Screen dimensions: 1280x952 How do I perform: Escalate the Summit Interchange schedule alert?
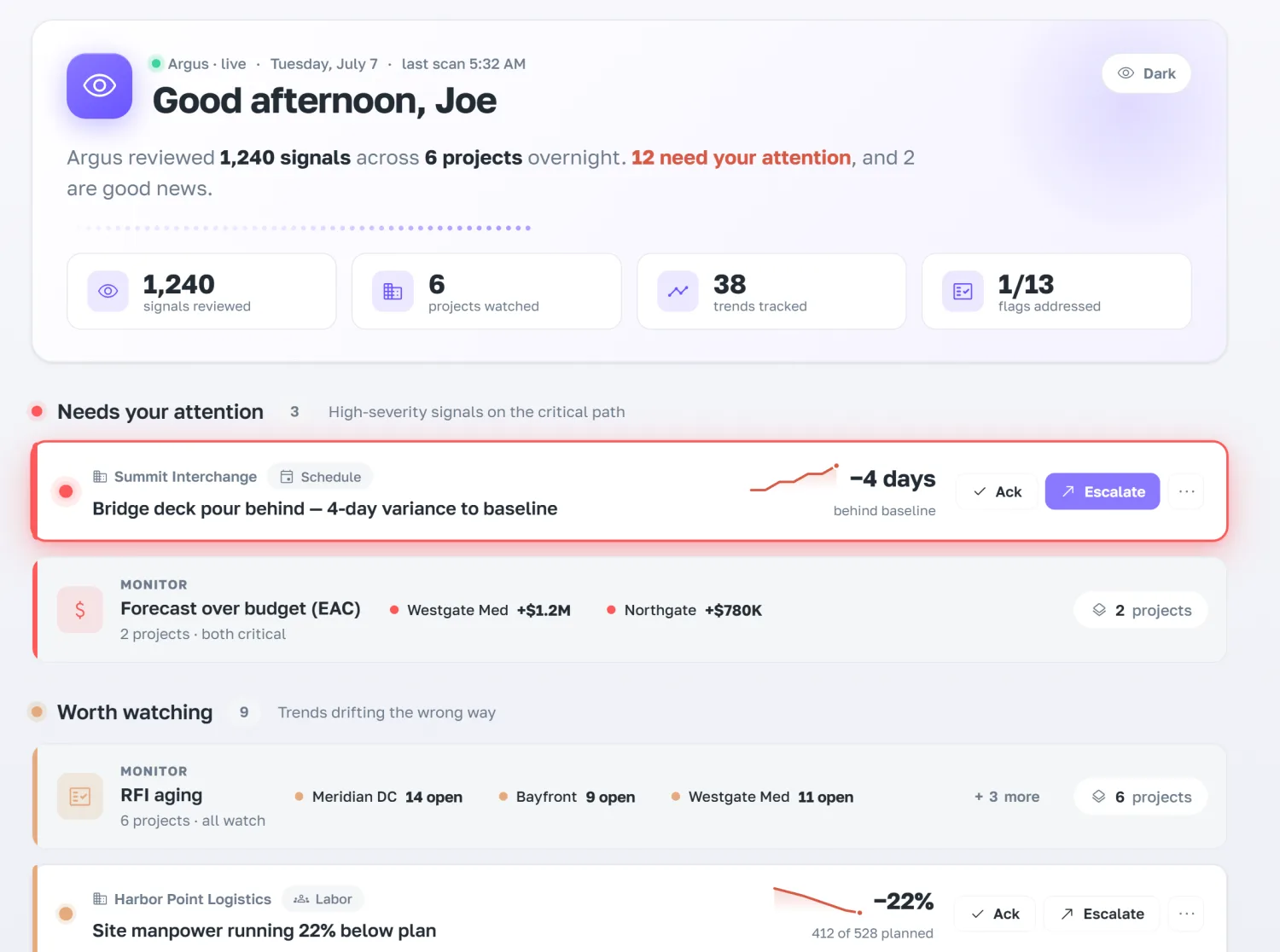(1103, 491)
